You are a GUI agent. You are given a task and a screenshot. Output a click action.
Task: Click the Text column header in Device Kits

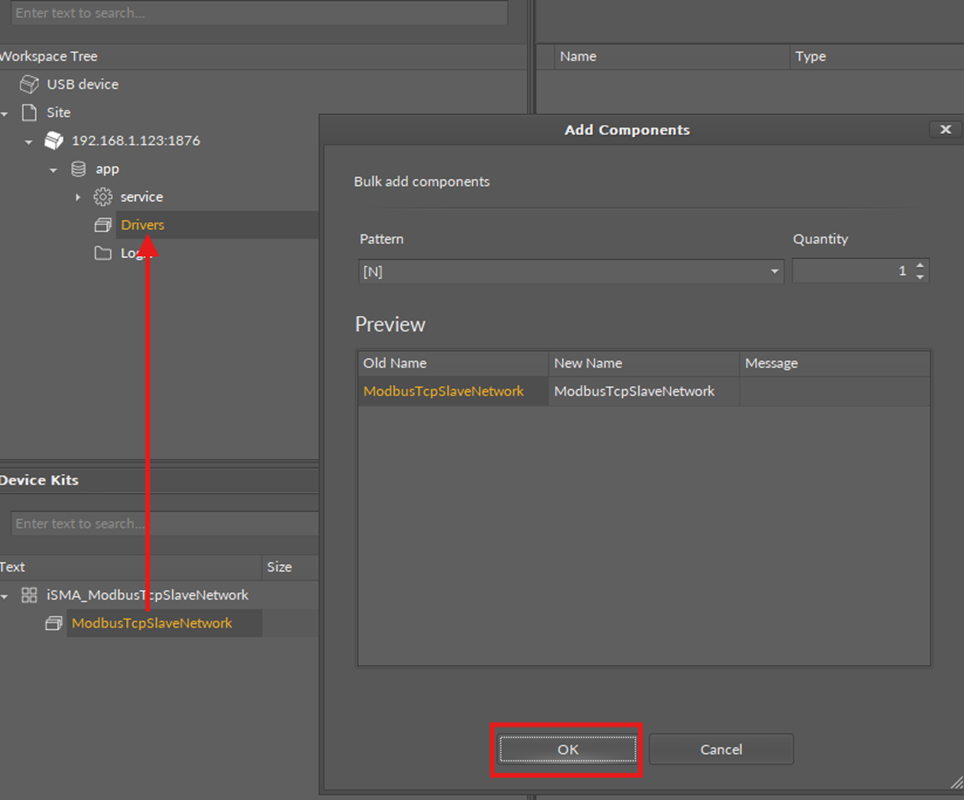pyautogui.click(x=130, y=567)
